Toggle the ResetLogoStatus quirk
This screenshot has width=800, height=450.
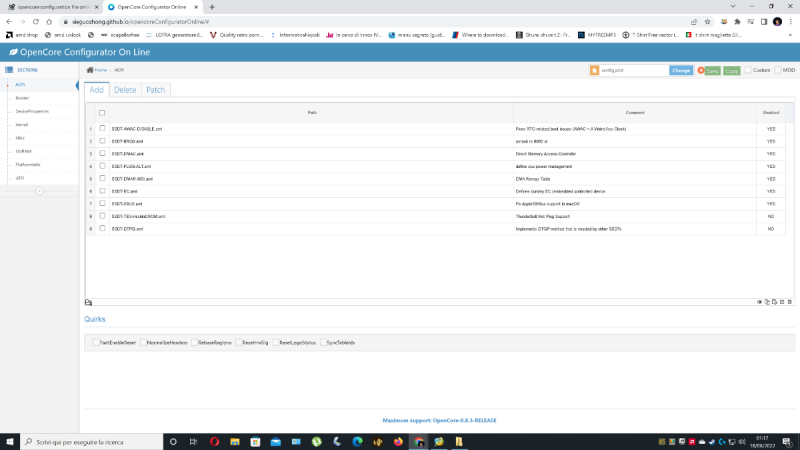tap(276, 342)
